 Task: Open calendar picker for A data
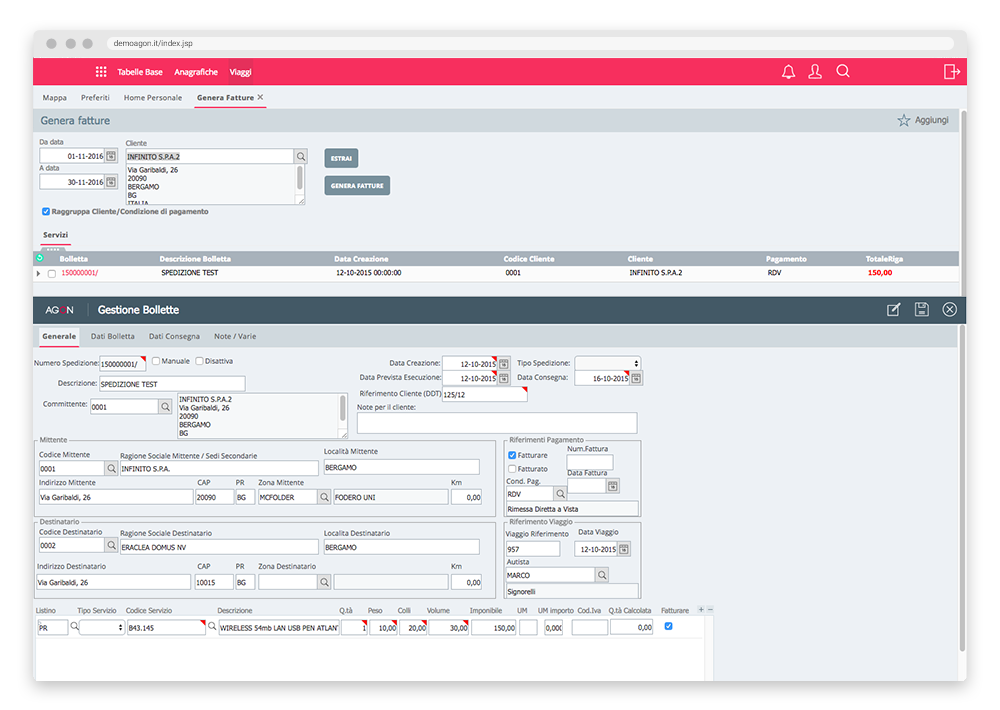pos(111,182)
